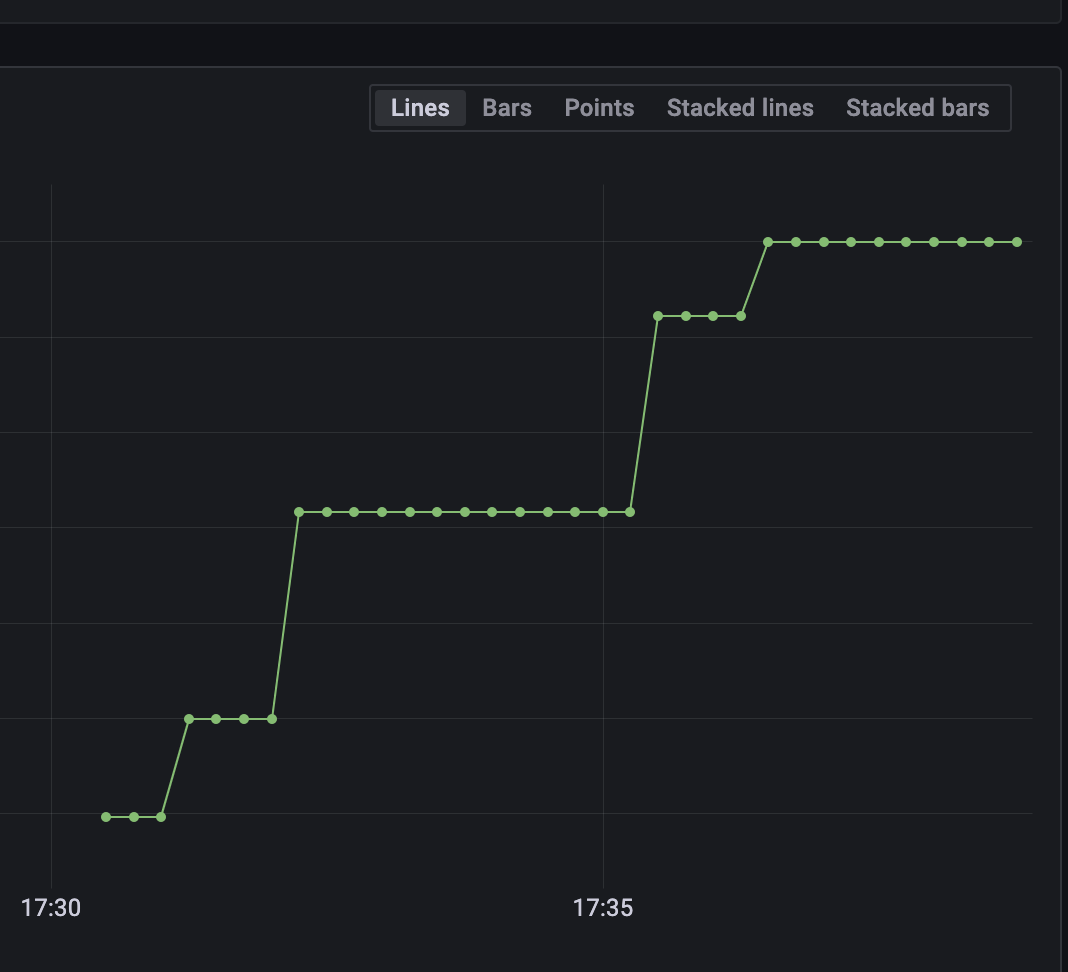The height and width of the screenshot is (972, 1068).
Task: Select Stacked lines graph style
Action: pyautogui.click(x=740, y=108)
